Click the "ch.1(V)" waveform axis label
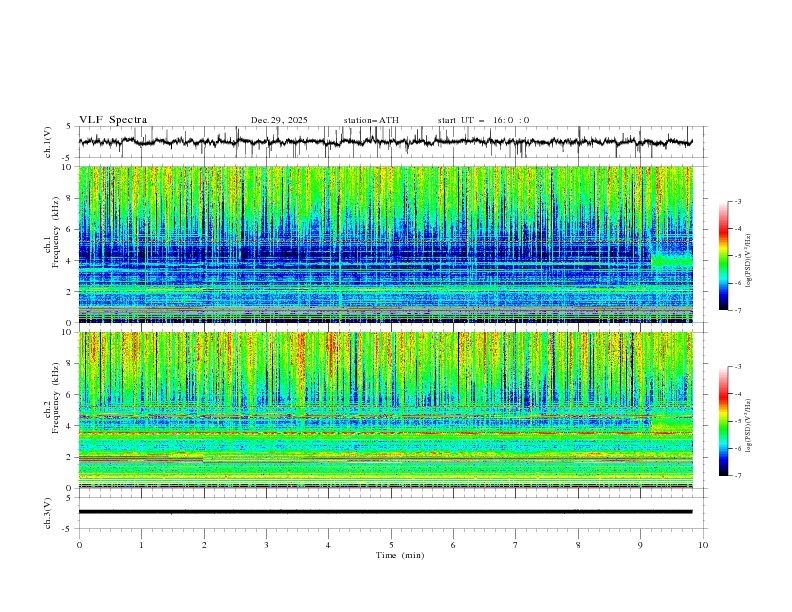The width and height of the screenshot is (792, 612). coord(48,142)
